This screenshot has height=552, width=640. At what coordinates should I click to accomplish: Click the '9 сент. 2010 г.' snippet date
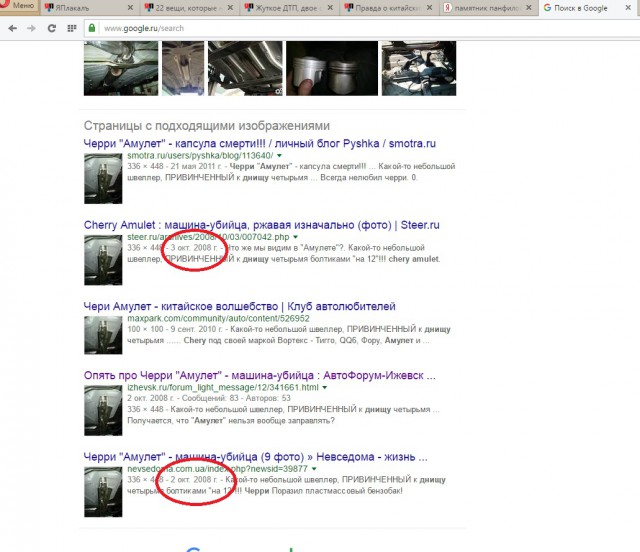(197, 329)
